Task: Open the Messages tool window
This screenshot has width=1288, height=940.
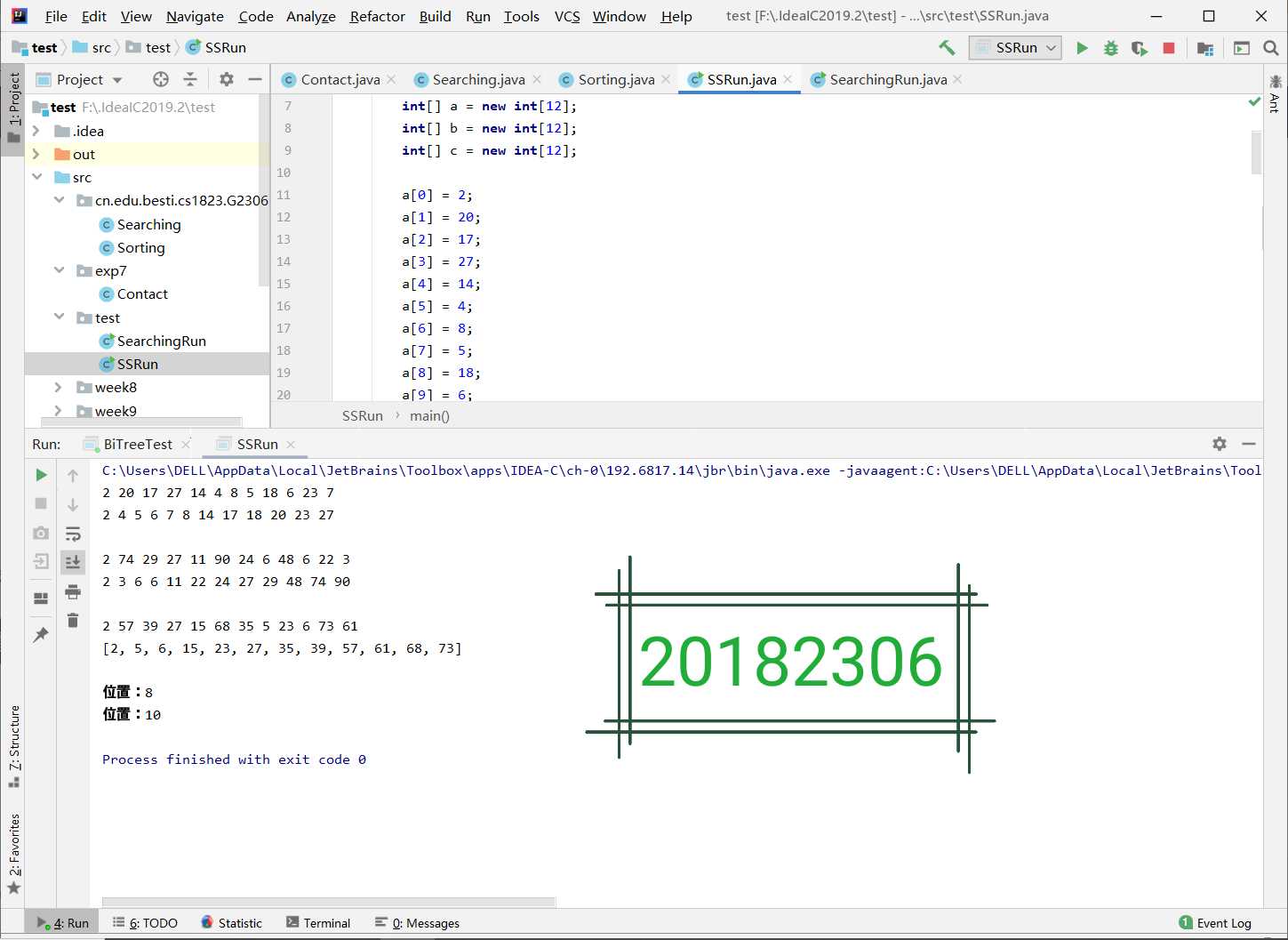Action: 417,923
